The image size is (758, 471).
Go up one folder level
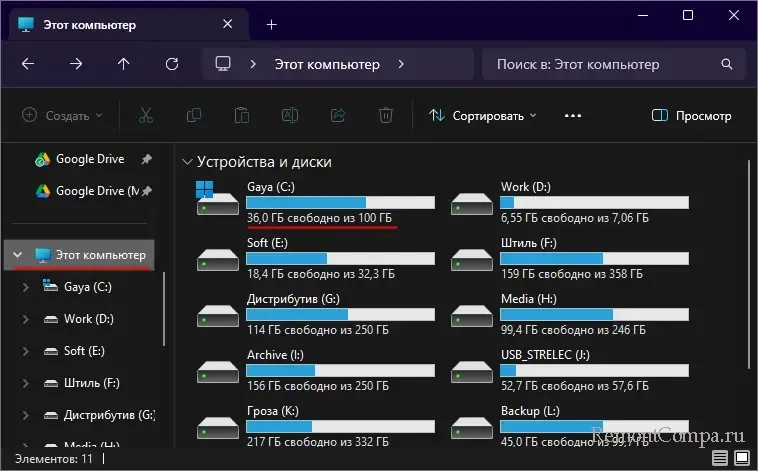(x=124, y=64)
